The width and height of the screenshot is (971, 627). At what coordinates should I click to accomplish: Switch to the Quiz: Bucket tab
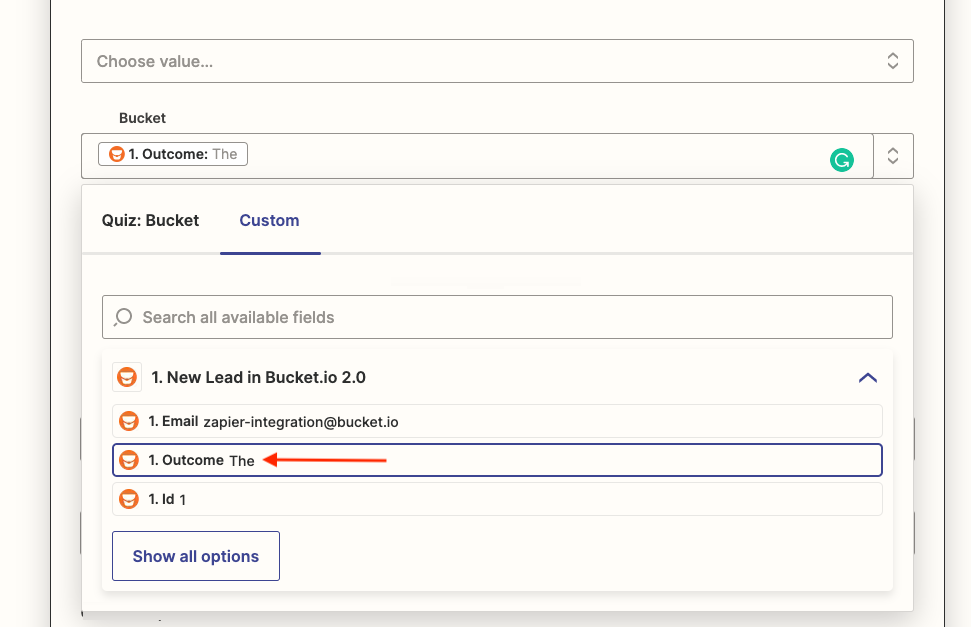(150, 220)
